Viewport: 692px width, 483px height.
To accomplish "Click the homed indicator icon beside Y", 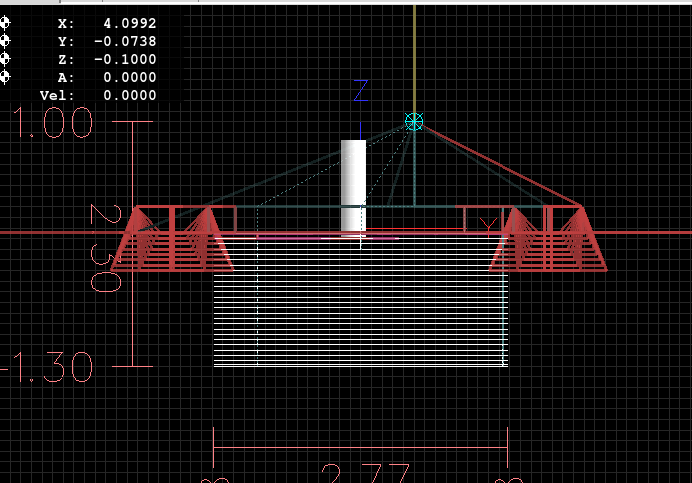I will coord(4,41).
